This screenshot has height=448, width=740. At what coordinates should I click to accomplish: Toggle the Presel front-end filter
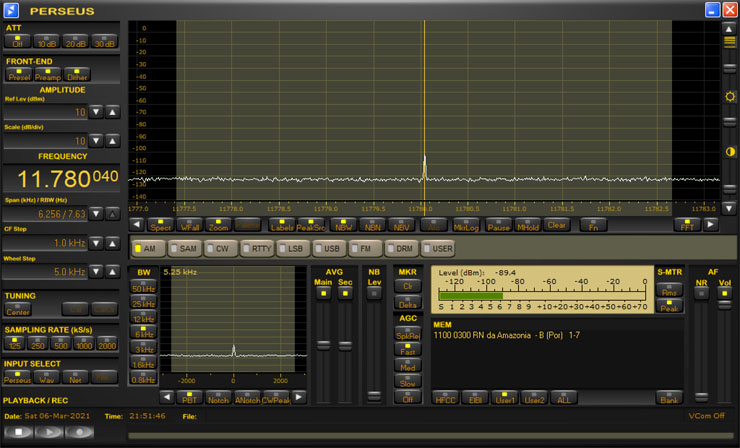tap(19, 75)
